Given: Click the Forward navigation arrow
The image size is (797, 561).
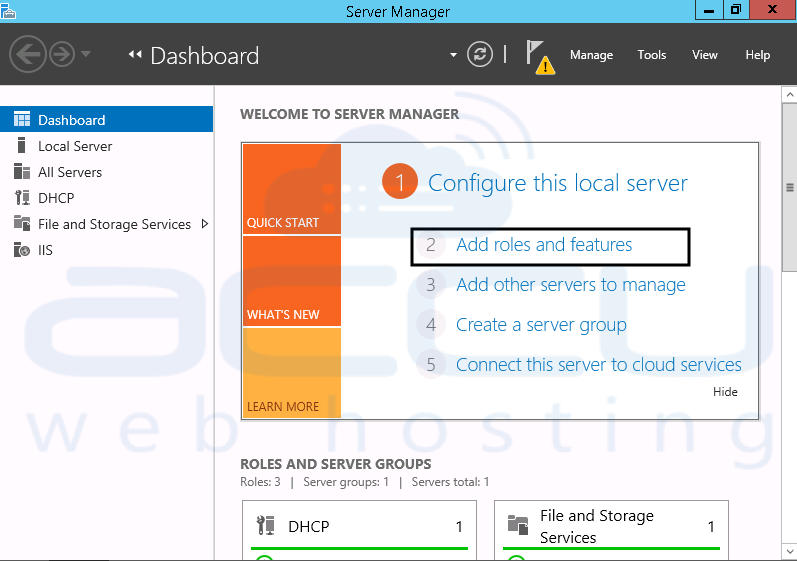Looking at the screenshot, I should [62, 54].
